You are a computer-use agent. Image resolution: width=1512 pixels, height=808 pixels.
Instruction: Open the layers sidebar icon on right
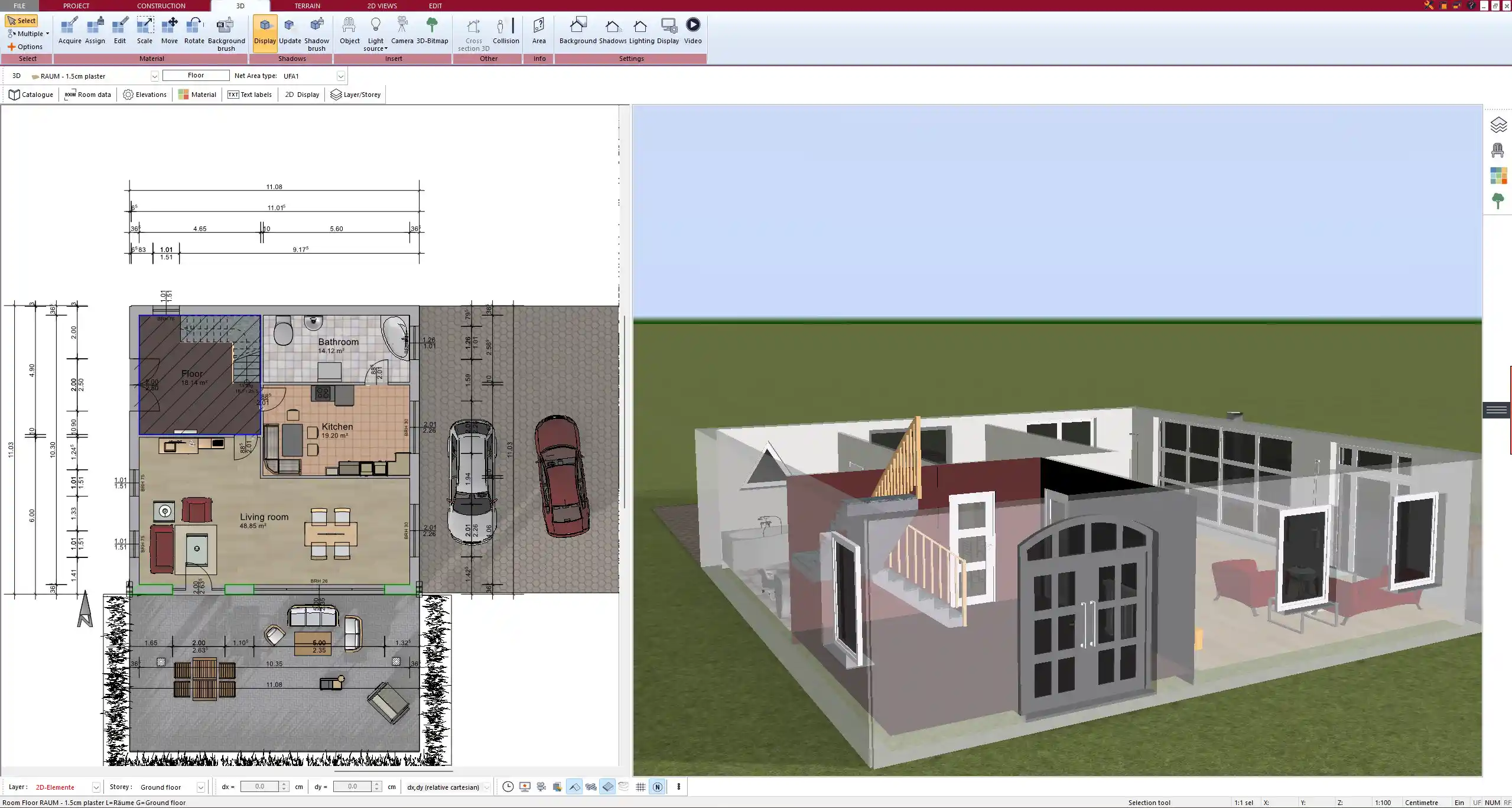1498,125
